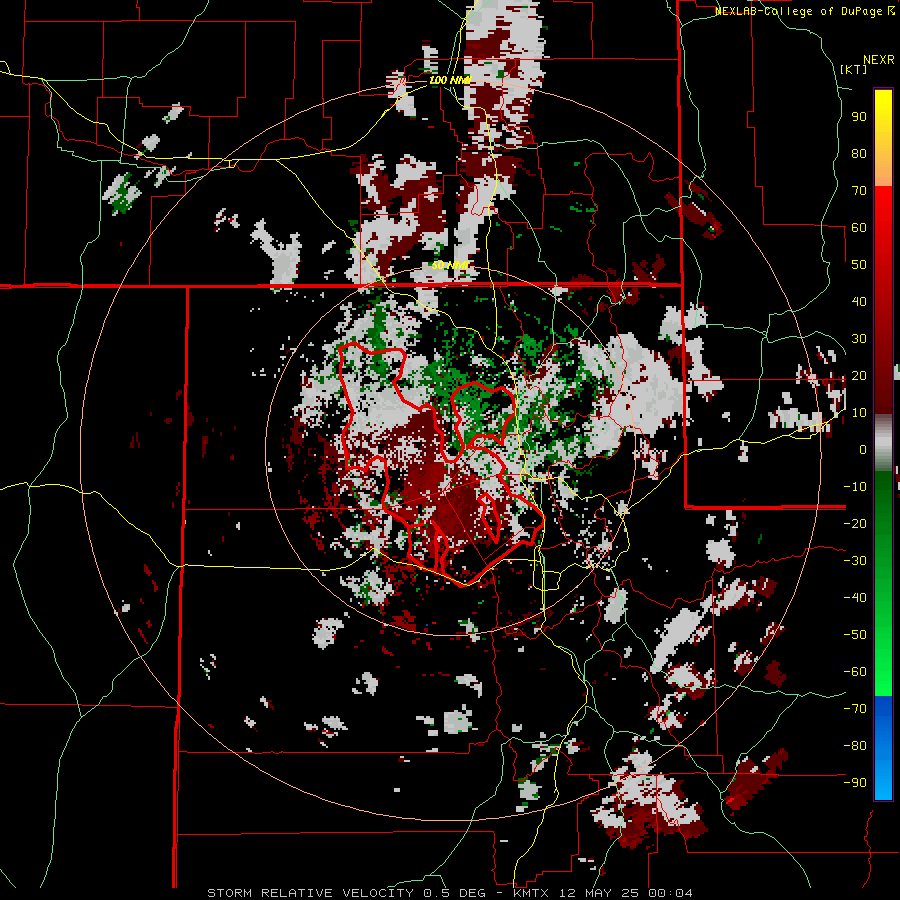
Task: Click the 12 MAY 25 date text
Action: point(599,893)
